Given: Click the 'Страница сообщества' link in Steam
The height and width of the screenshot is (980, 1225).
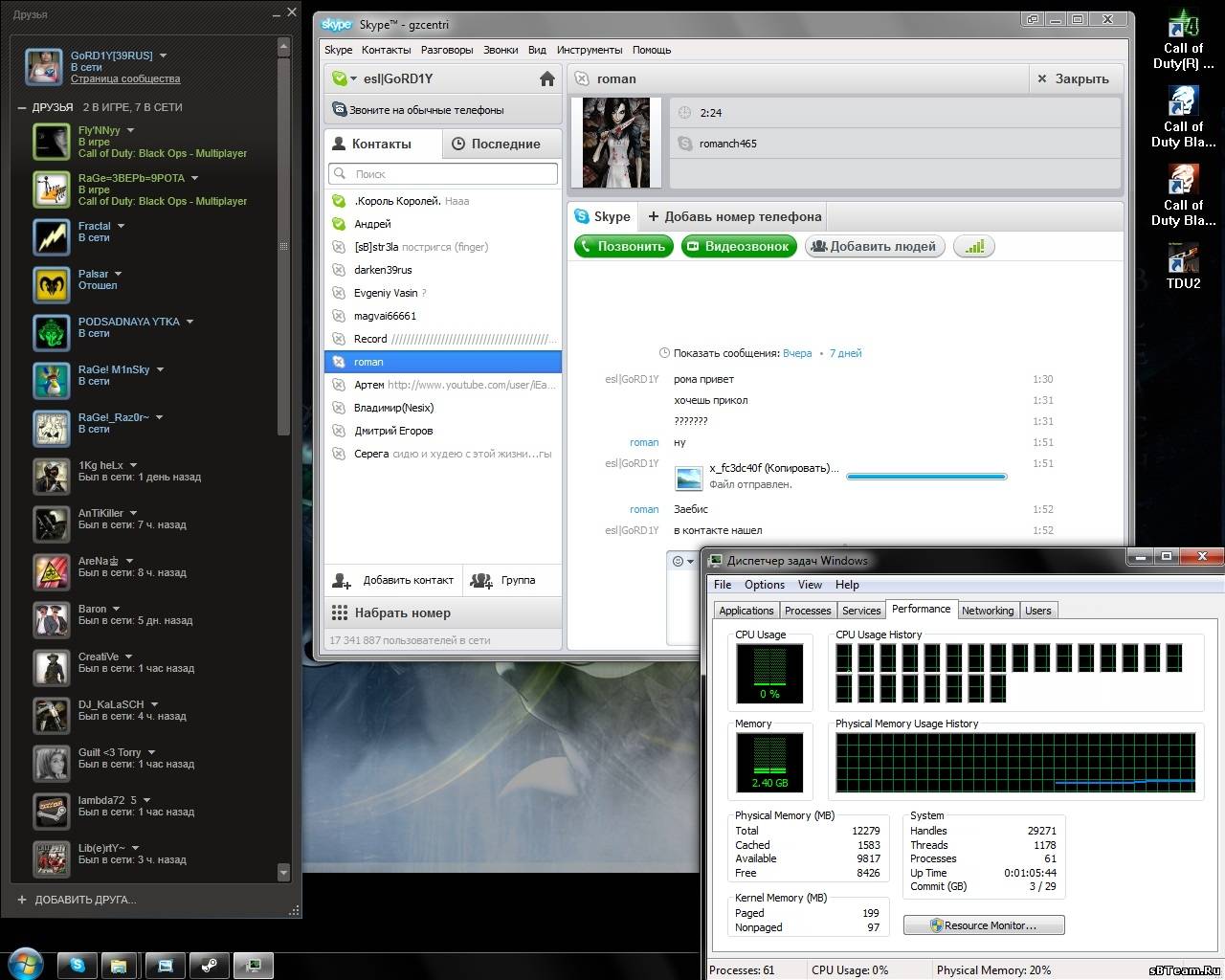Looking at the screenshot, I should [x=125, y=78].
